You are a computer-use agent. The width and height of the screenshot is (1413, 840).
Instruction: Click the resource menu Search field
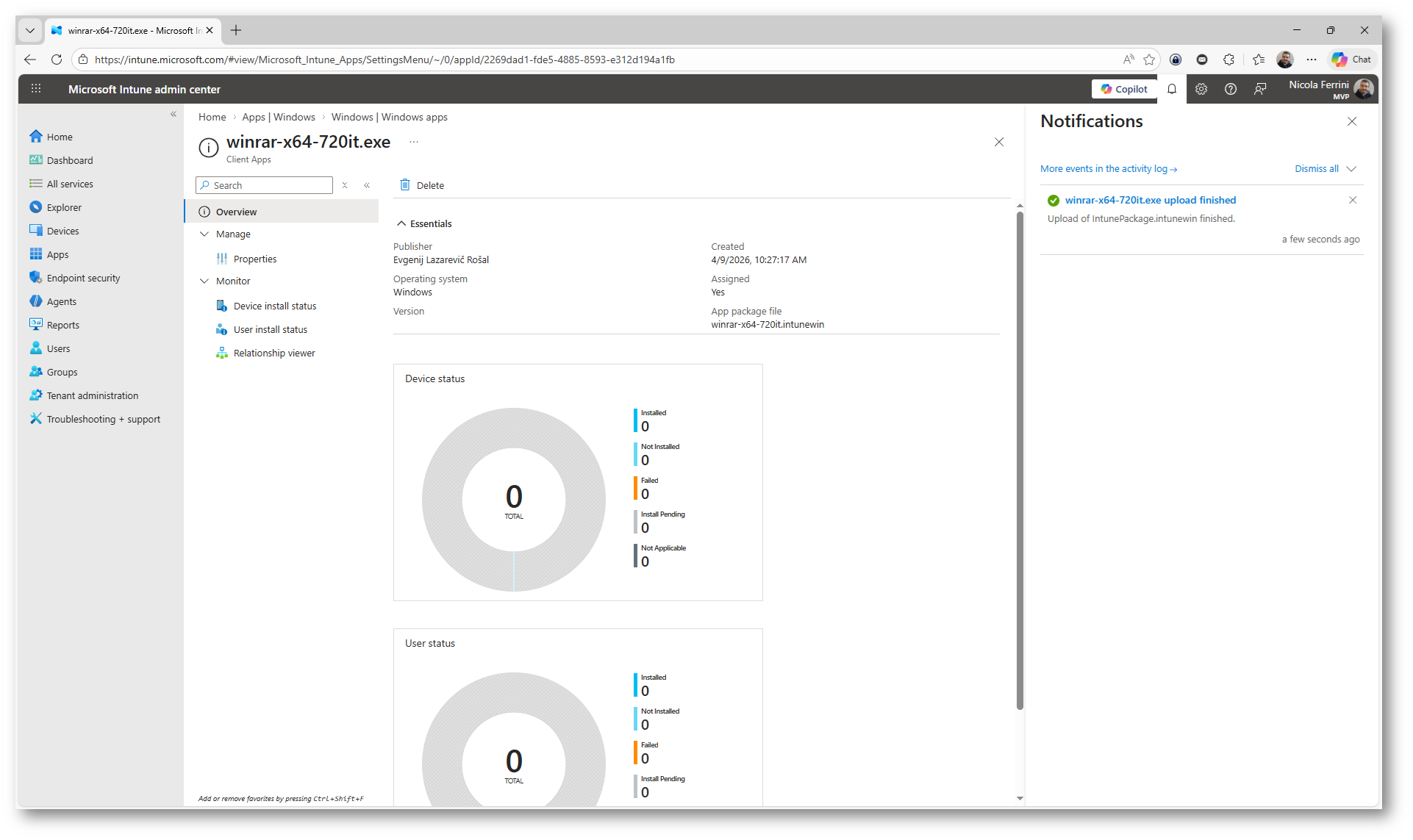pos(270,185)
